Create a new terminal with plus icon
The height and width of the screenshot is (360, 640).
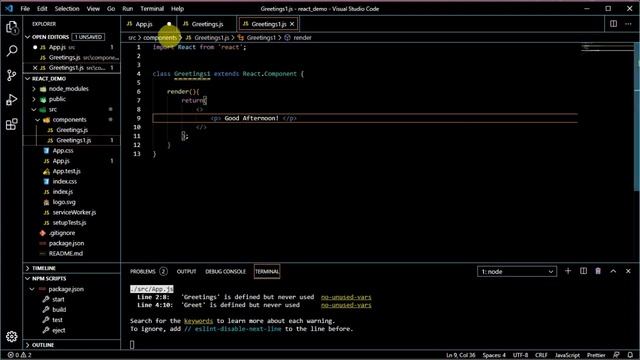568,271
